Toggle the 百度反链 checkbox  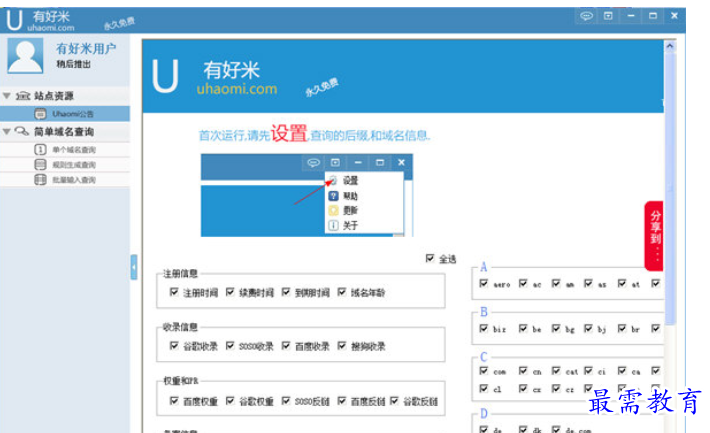[342, 401]
